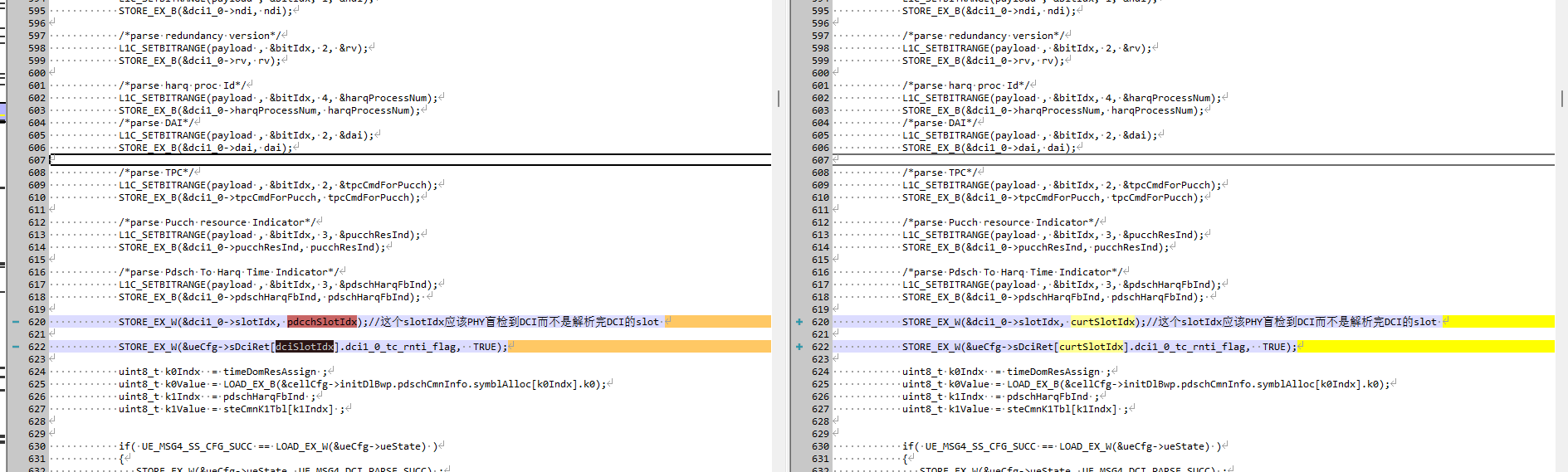Image resolution: width=1568 pixels, height=472 pixels.
Task: Click the right pane vertical scrollbar thumb
Action: tap(1561, 98)
